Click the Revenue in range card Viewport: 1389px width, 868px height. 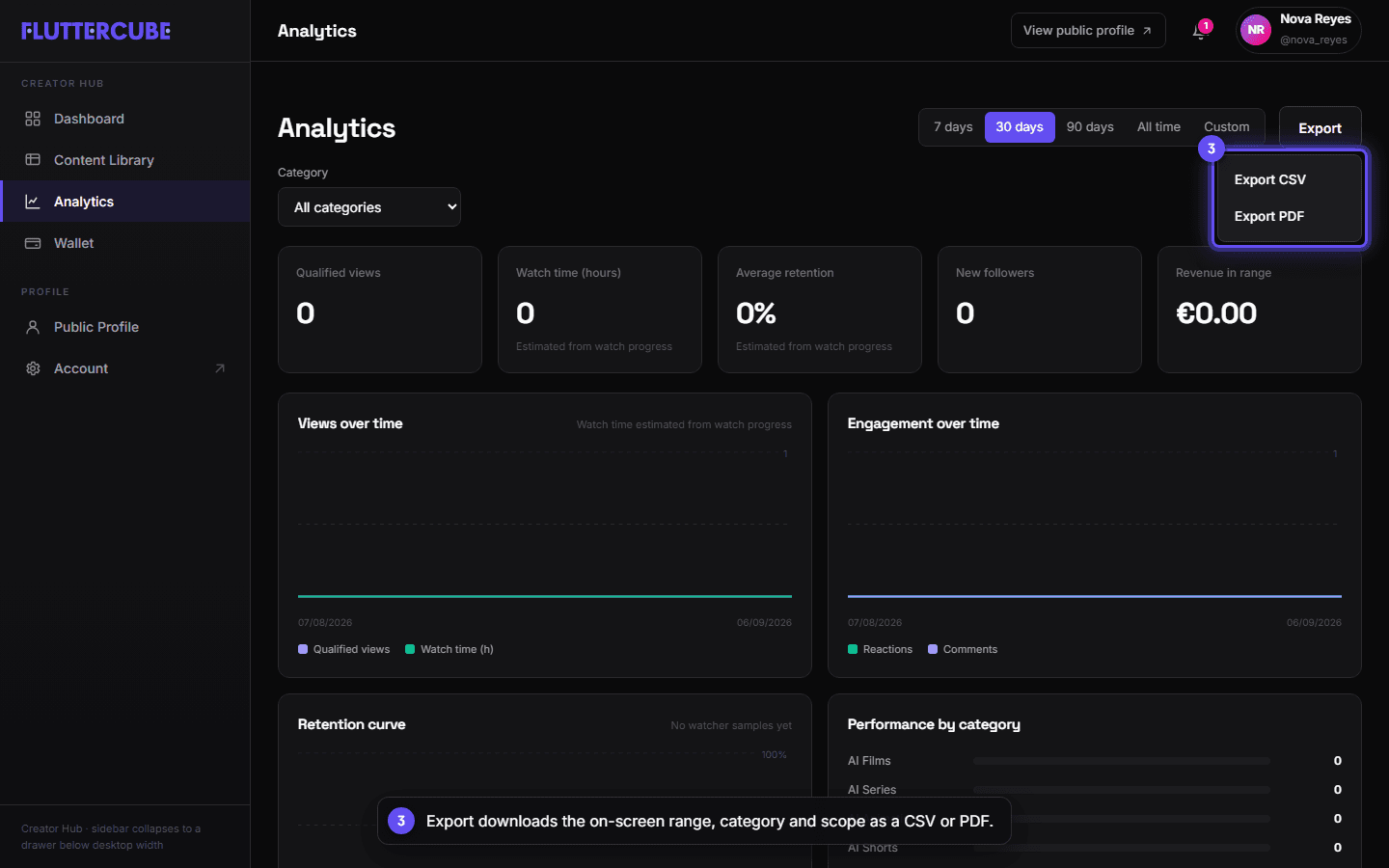coord(1260,310)
